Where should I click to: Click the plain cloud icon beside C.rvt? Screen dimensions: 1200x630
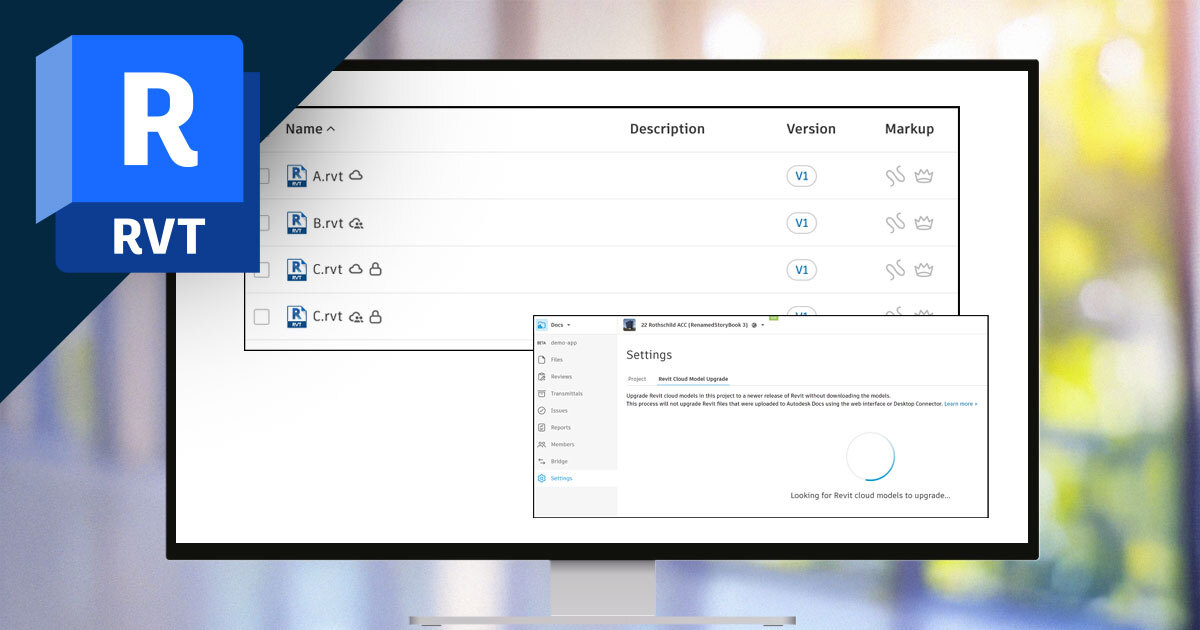356,269
